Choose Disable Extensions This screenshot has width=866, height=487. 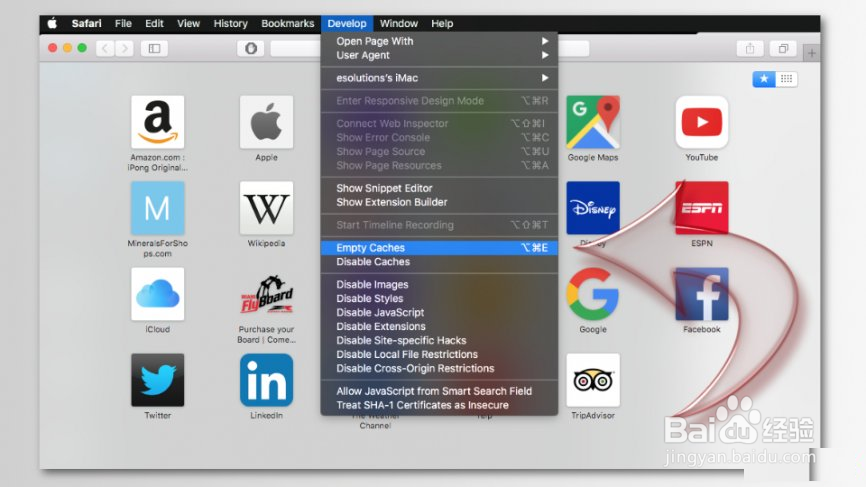439,326
